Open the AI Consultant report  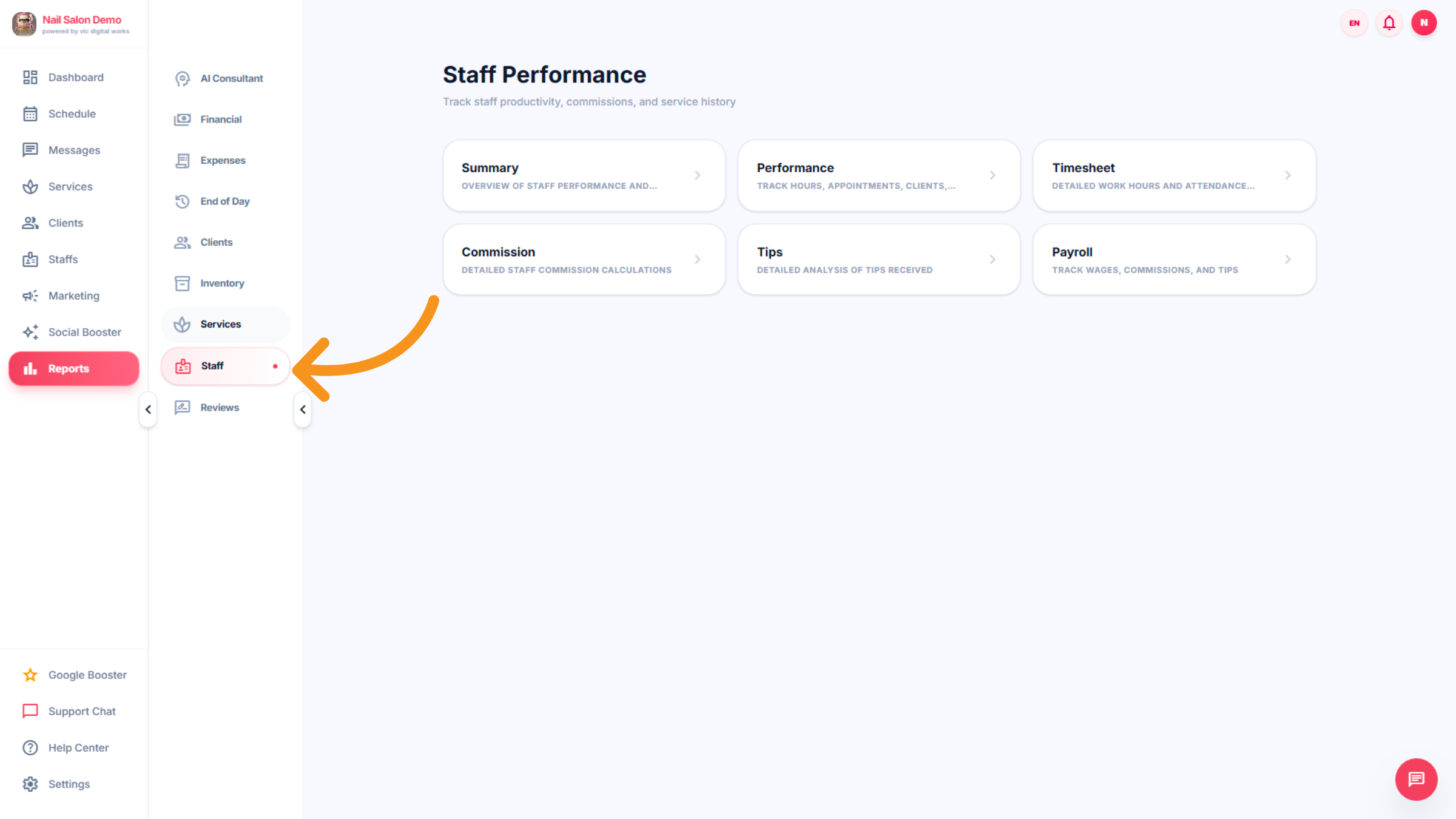click(231, 78)
